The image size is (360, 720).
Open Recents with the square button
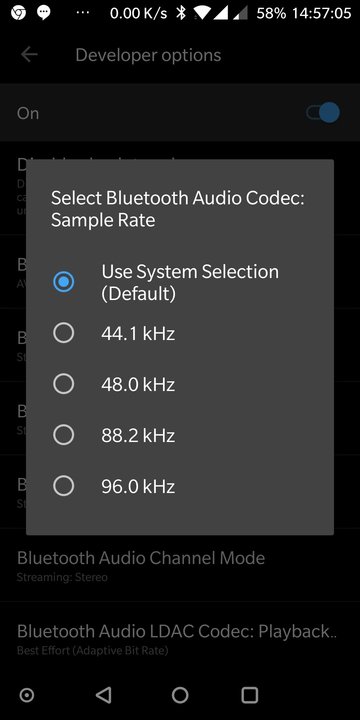pos(250,695)
